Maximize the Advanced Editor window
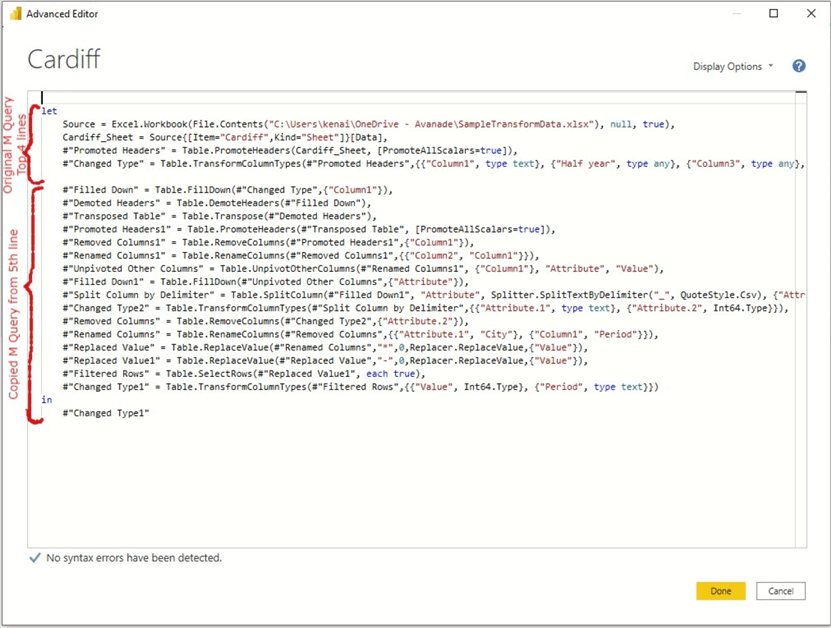This screenshot has width=831, height=628. coord(773,13)
